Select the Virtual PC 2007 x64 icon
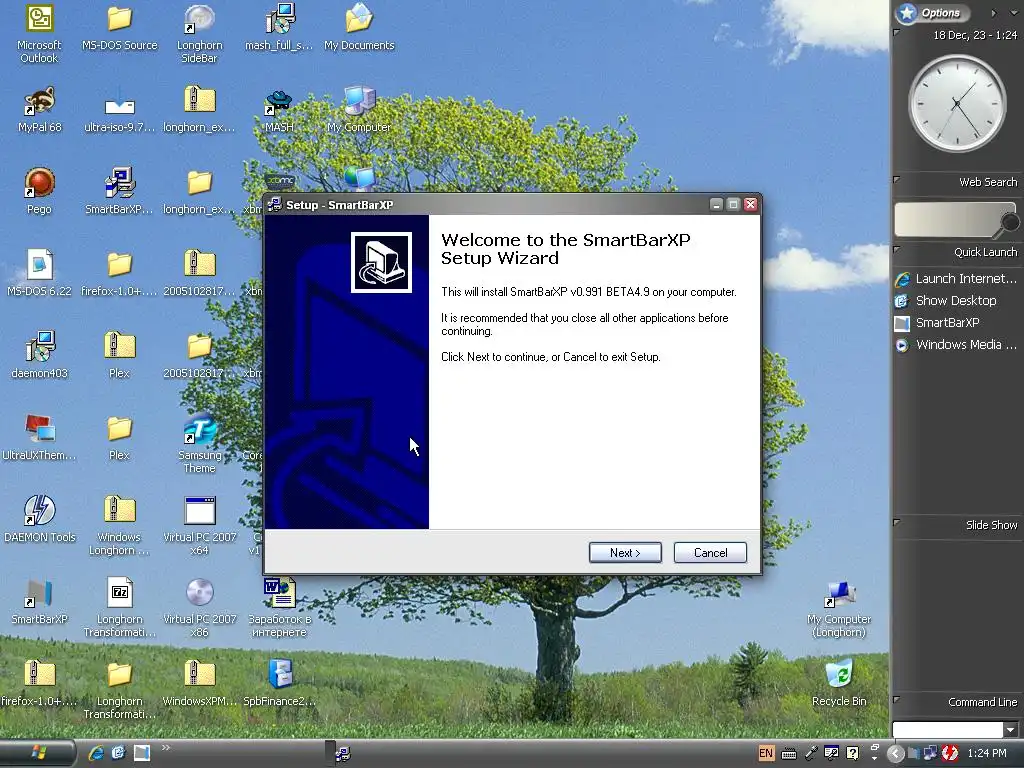The width and height of the screenshot is (1024, 768). [199, 526]
